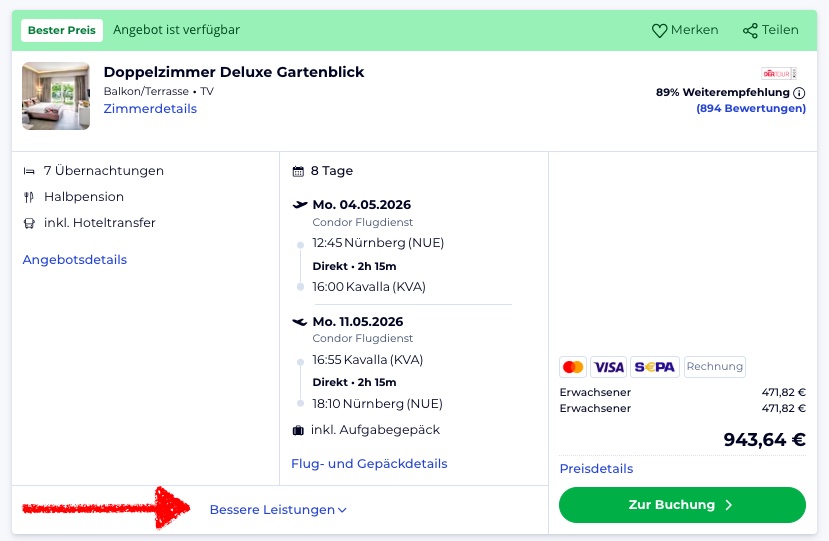The width and height of the screenshot is (829, 541).
Task: Click the VISA payment icon
Action: point(608,367)
